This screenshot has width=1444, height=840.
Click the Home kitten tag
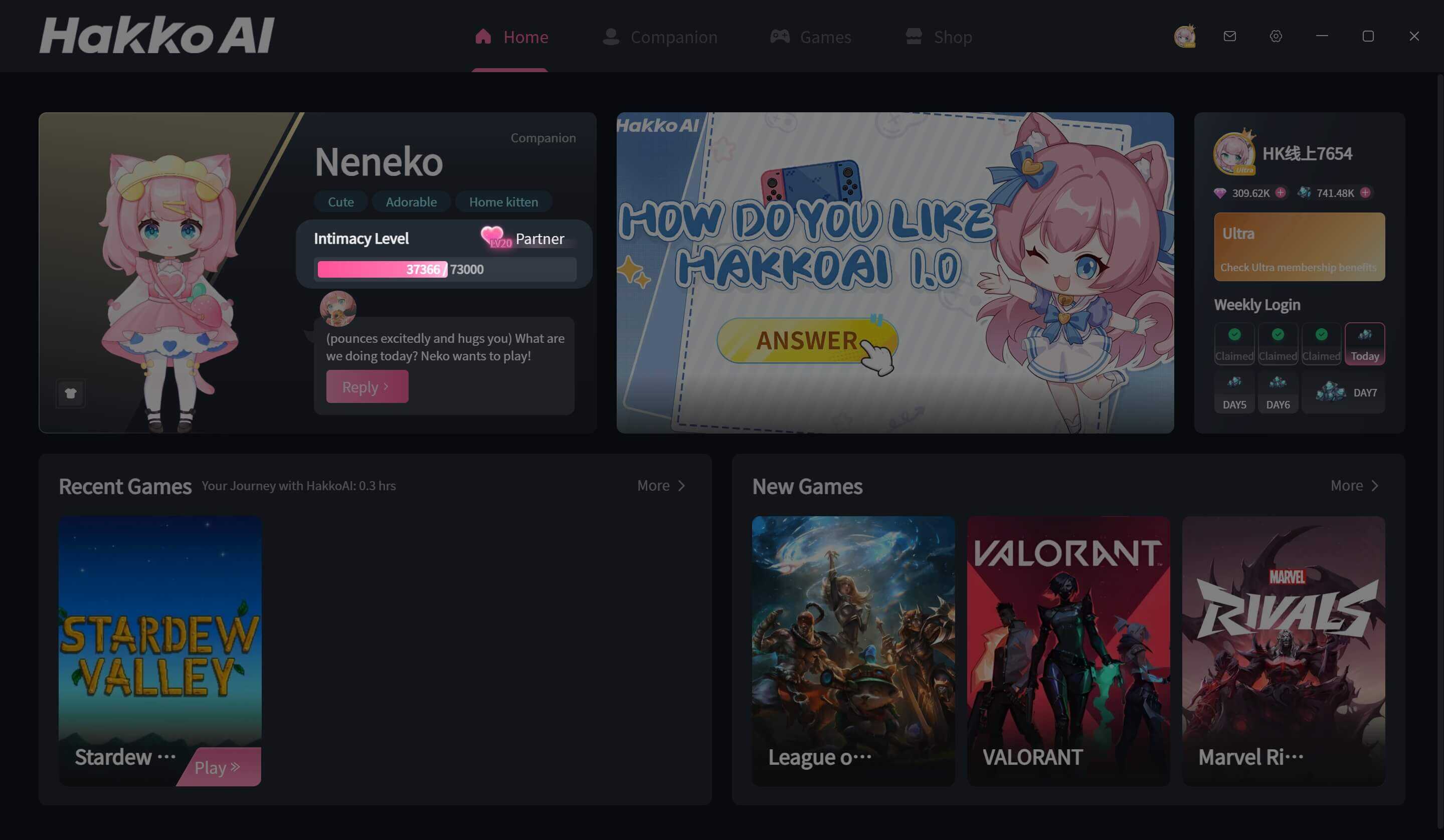point(503,201)
